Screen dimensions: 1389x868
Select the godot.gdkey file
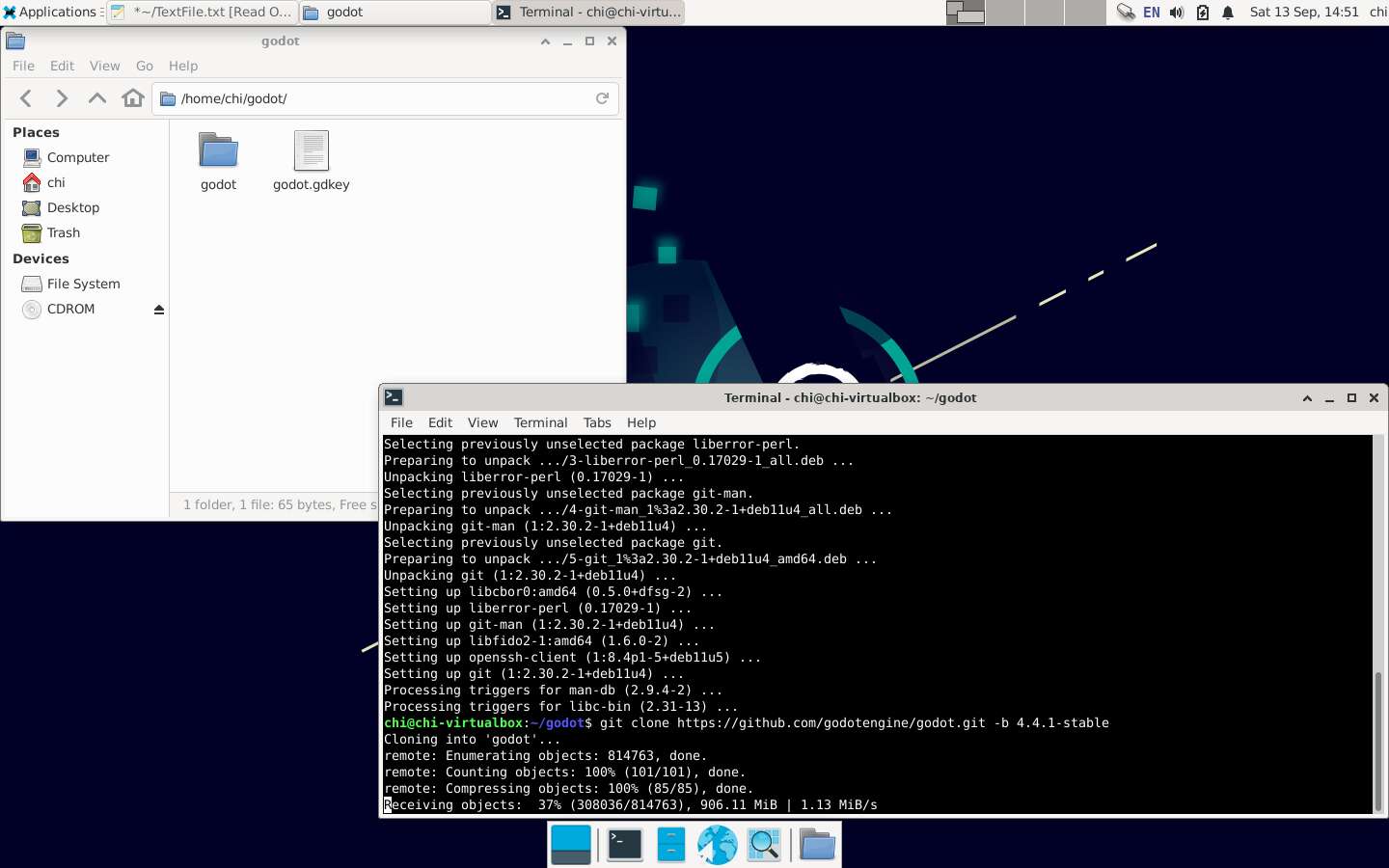coord(312,161)
